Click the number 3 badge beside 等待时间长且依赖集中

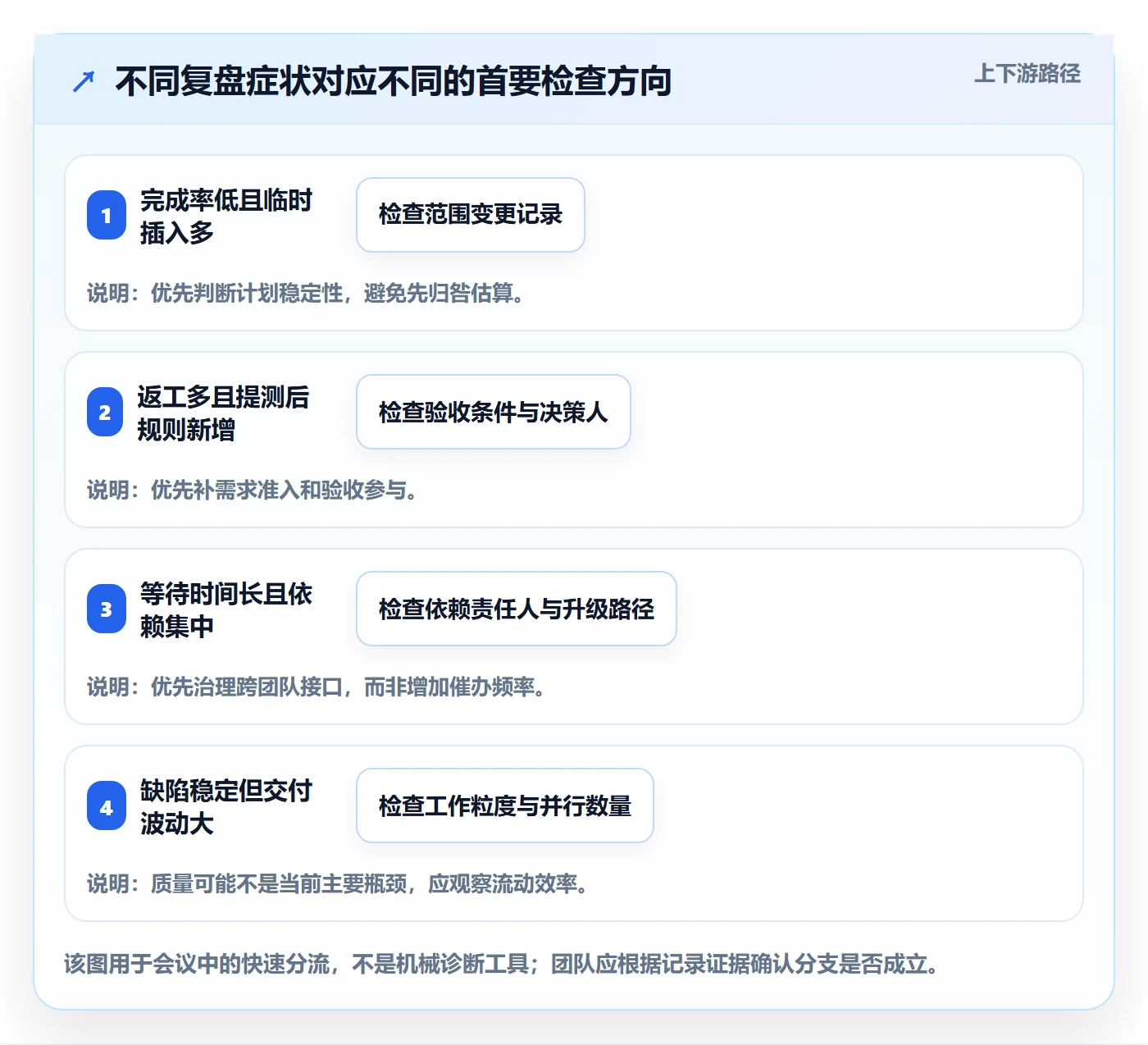coord(107,609)
